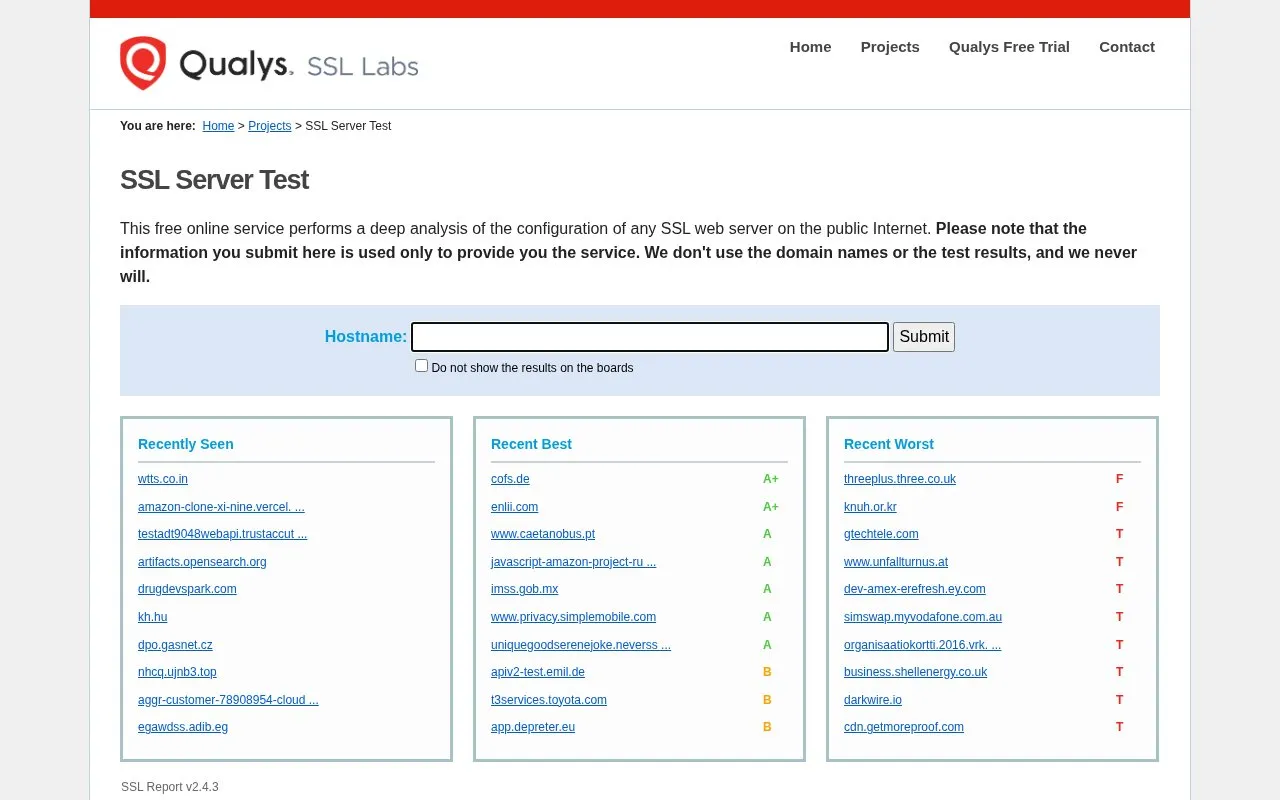Image resolution: width=1280 pixels, height=800 pixels.
Task: Open imss.gob.mx result
Action: (524, 589)
